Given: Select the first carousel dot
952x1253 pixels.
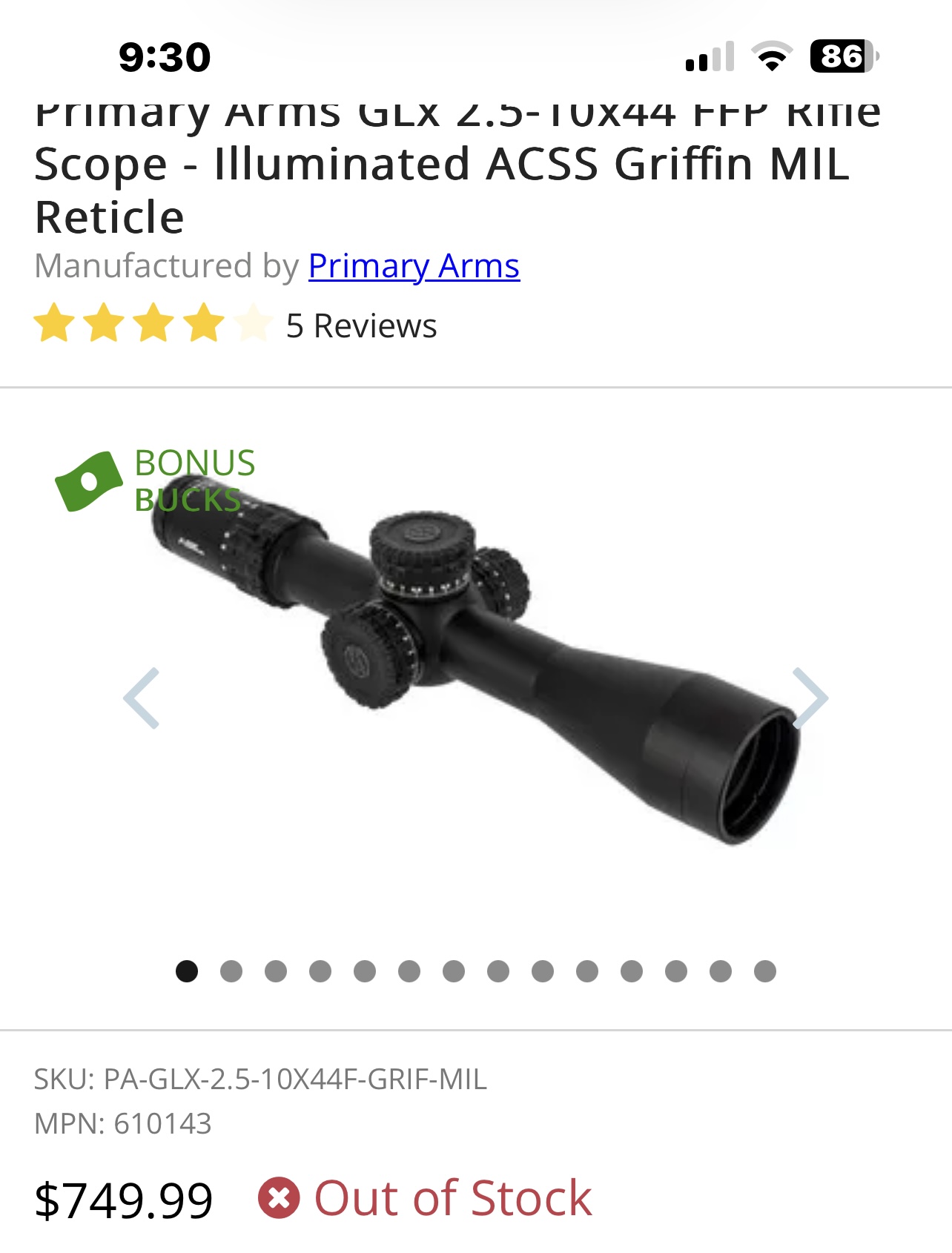Looking at the screenshot, I should 187,971.
